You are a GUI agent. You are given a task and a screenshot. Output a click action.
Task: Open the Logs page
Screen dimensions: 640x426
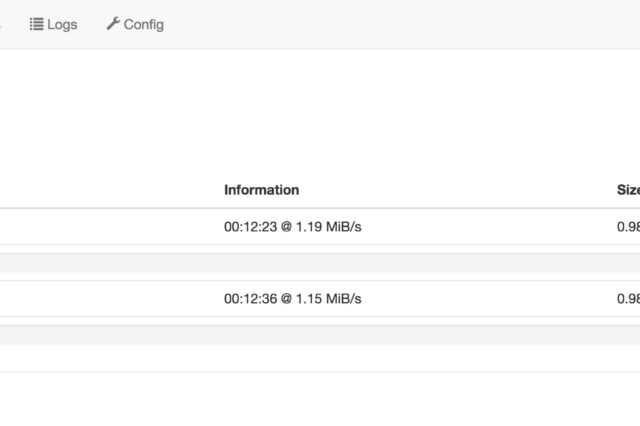61,24
